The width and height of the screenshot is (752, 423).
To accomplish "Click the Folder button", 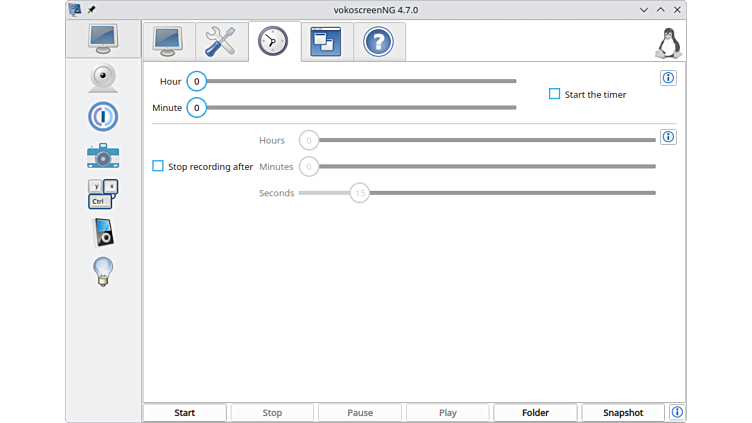I will point(535,412).
